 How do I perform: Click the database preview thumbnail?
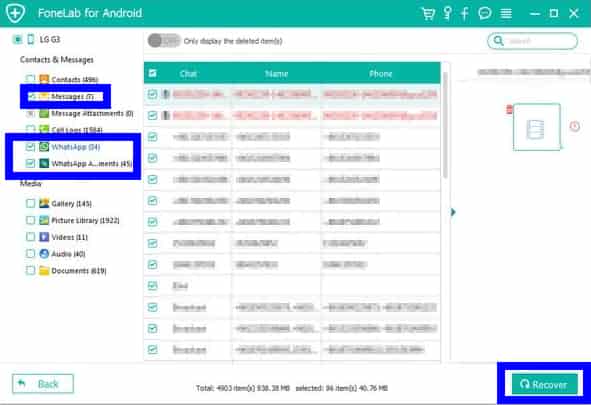(x=536, y=127)
